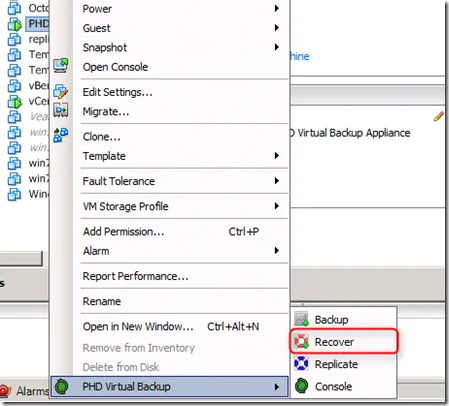The image size is (449, 406).
Task: Click the Guest submenu arrow
Action: tap(276, 28)
